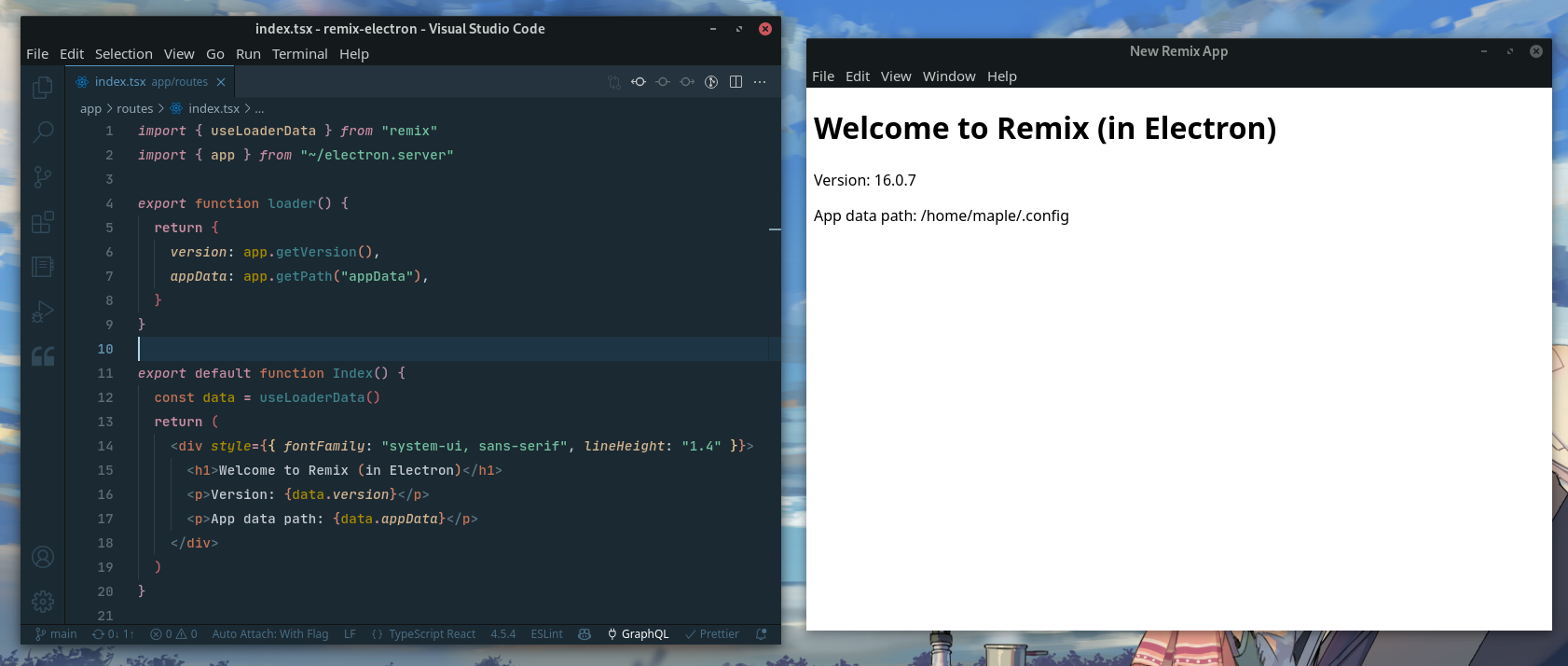Image resolution: width=1568 pixels, height=666 pixels.
Task: Go to previous revision icon in the editor toolbar
Action: click(639, 82)
